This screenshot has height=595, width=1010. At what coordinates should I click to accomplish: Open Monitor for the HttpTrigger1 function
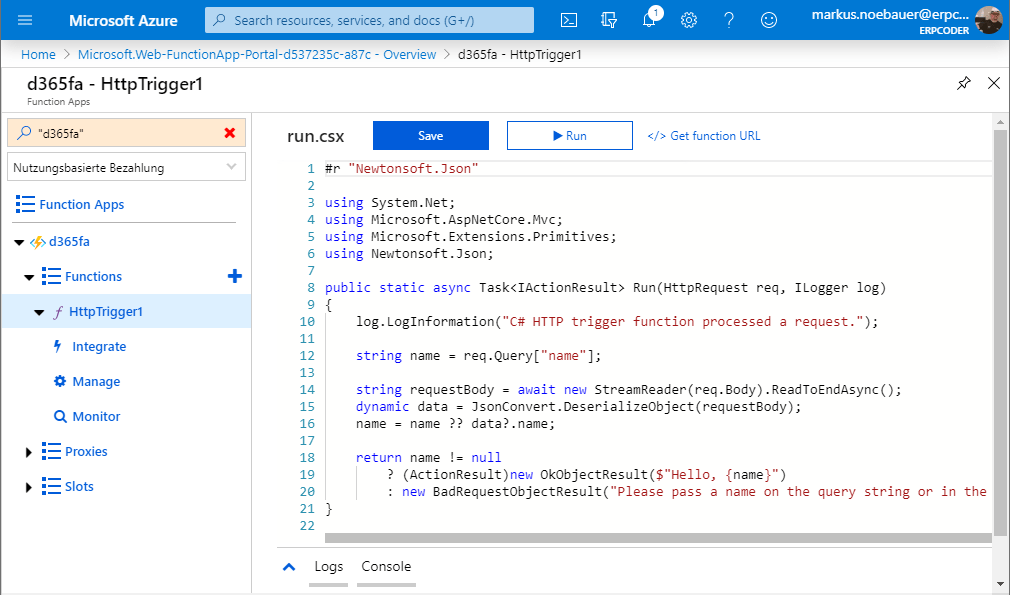click(94, 416)
